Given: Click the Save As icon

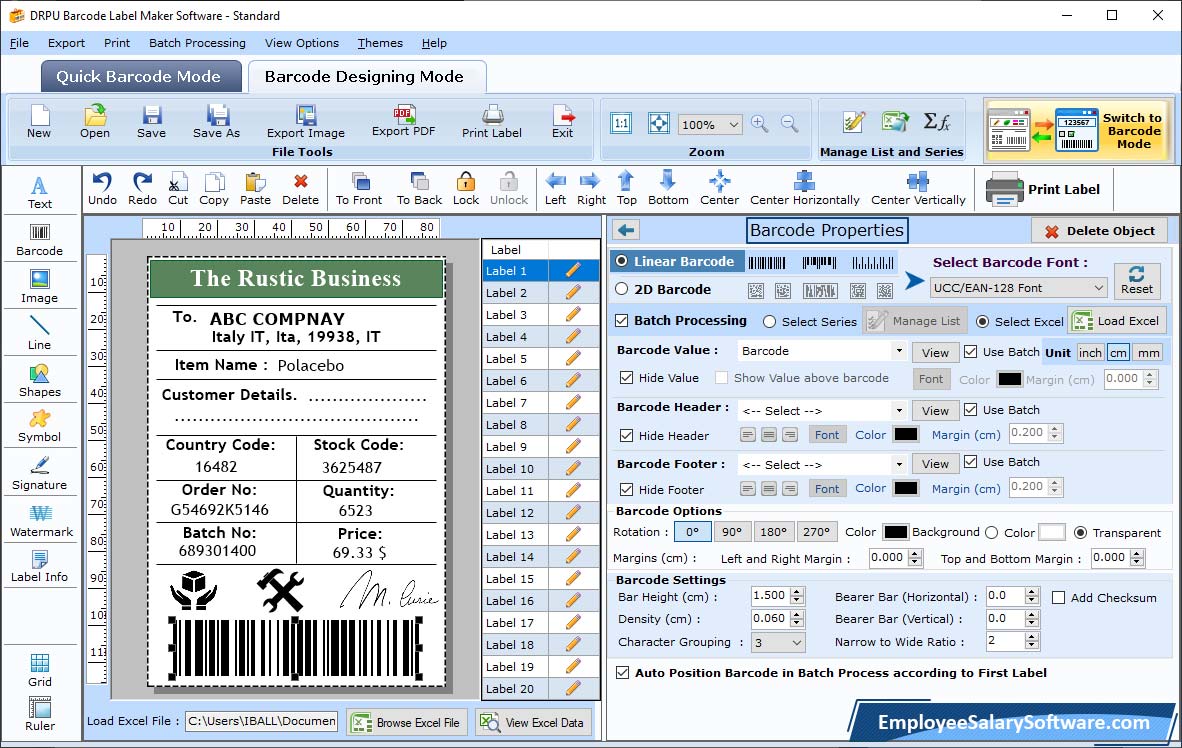Looking at the screenshot, I should (216, 121).
